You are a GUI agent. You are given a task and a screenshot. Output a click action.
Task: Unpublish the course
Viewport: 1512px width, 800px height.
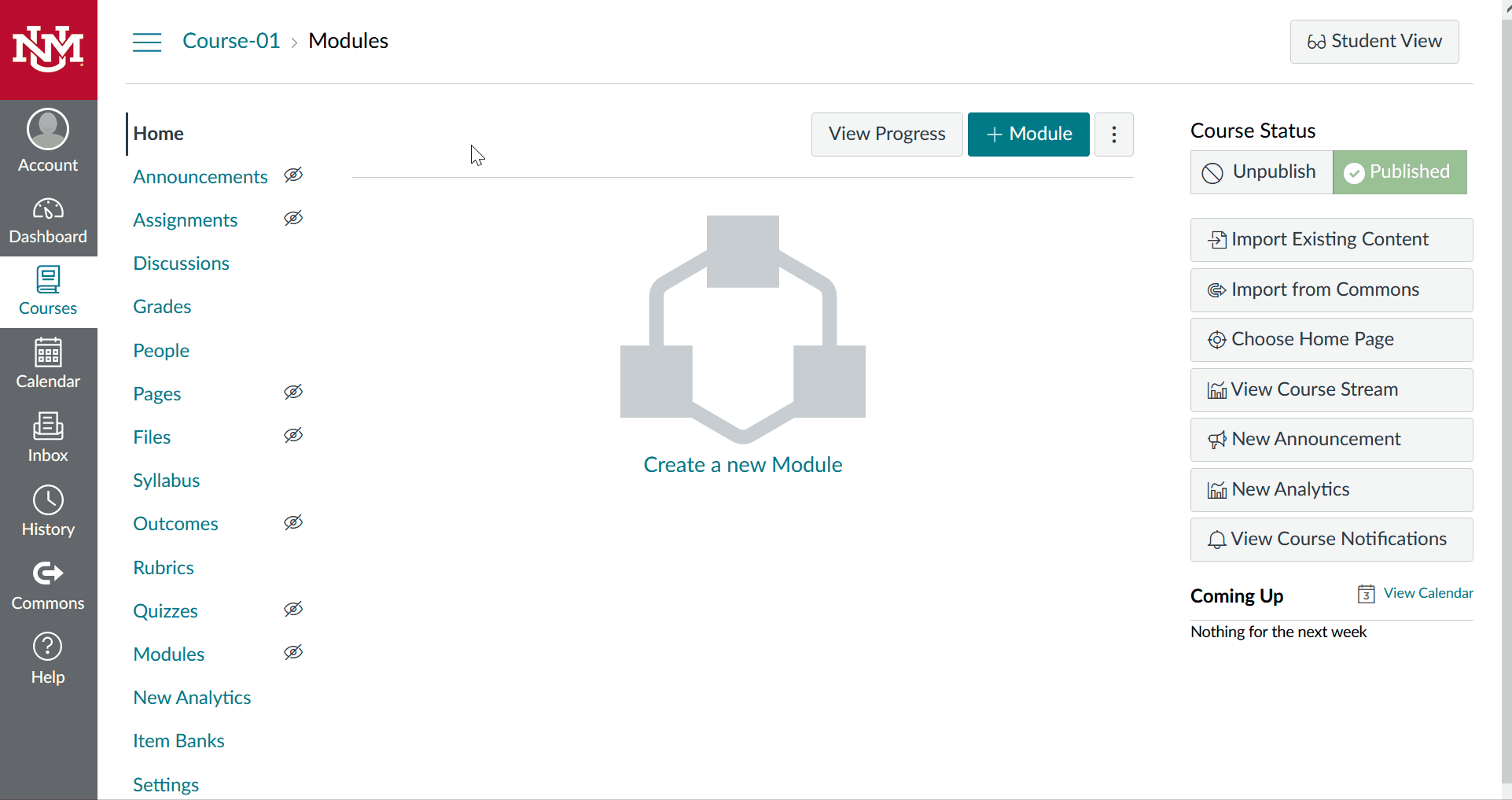pyautogui.click(x=1261, y=172)
